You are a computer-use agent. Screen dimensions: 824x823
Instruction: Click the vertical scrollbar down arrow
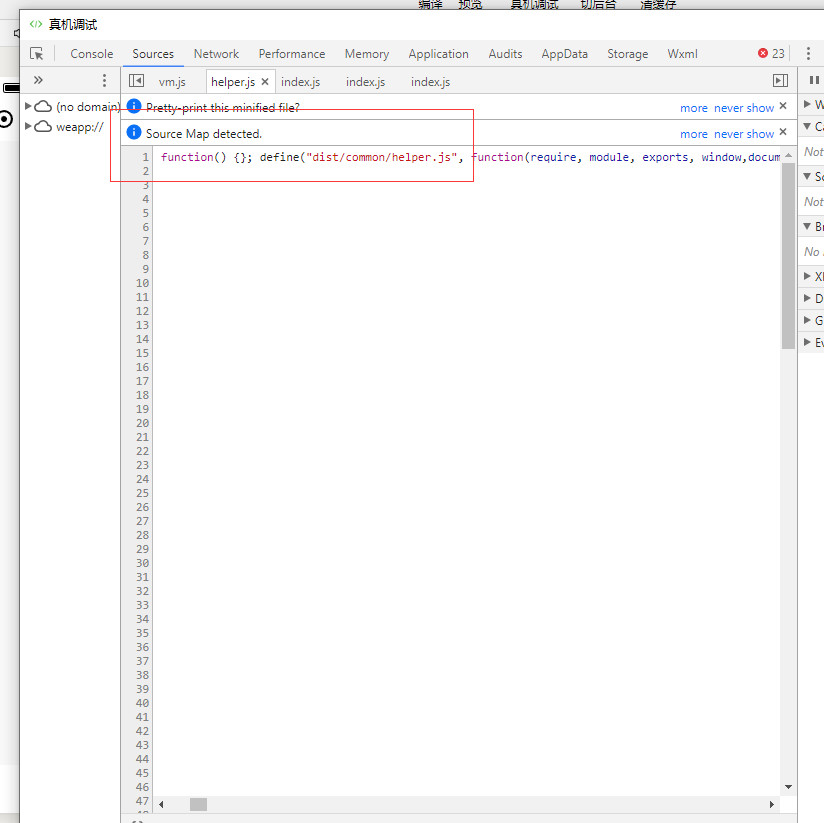(788, 787)
